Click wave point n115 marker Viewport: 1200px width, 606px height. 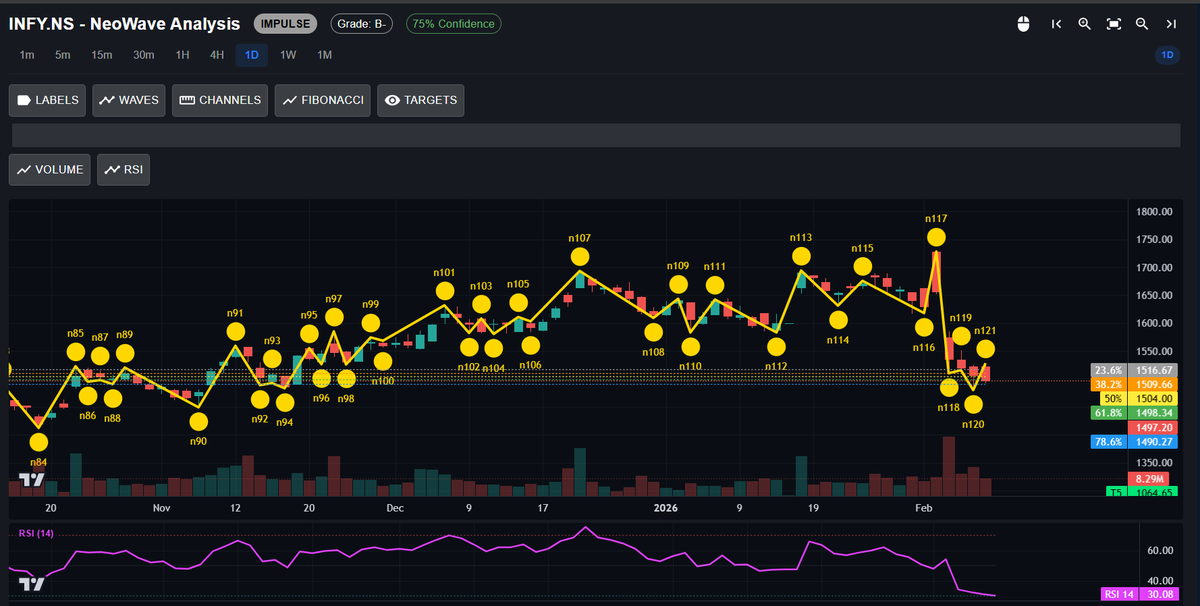coord(862,266)
